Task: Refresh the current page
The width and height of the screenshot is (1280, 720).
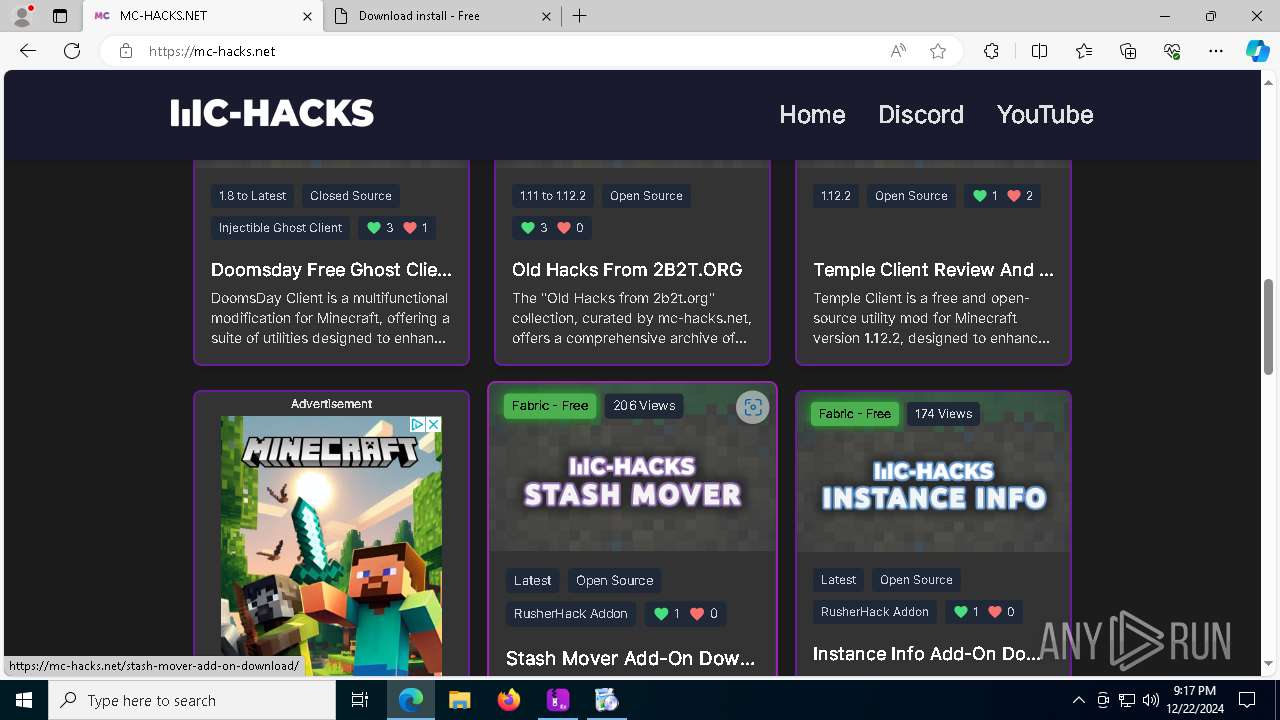Action: tap(72, 51)
